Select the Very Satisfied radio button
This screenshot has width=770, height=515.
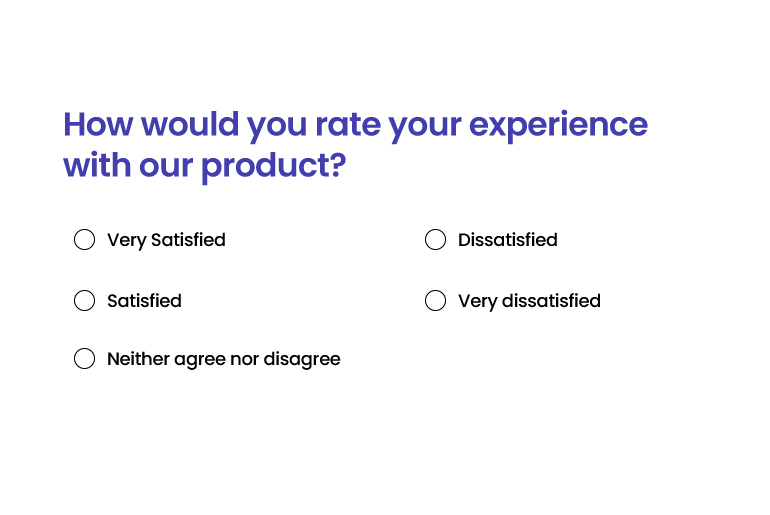[x=84, y=240]
